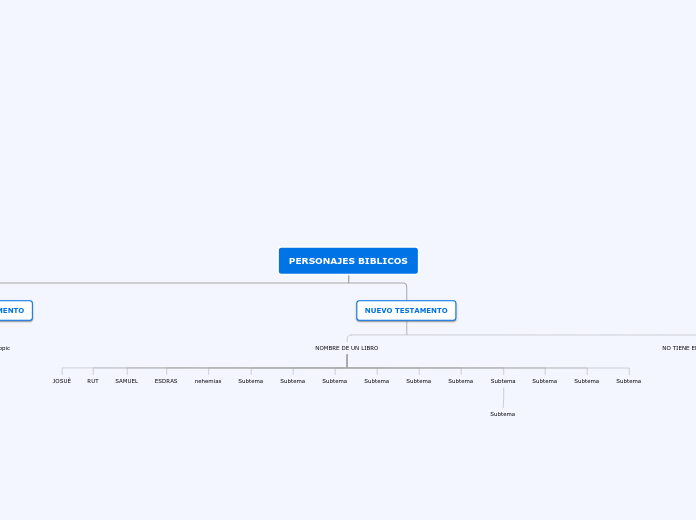Image resolution: width=696 pixels, height=520 pixels.
Task: Select the PERSONAJES BIBLICOS central node
Action: 348,261
